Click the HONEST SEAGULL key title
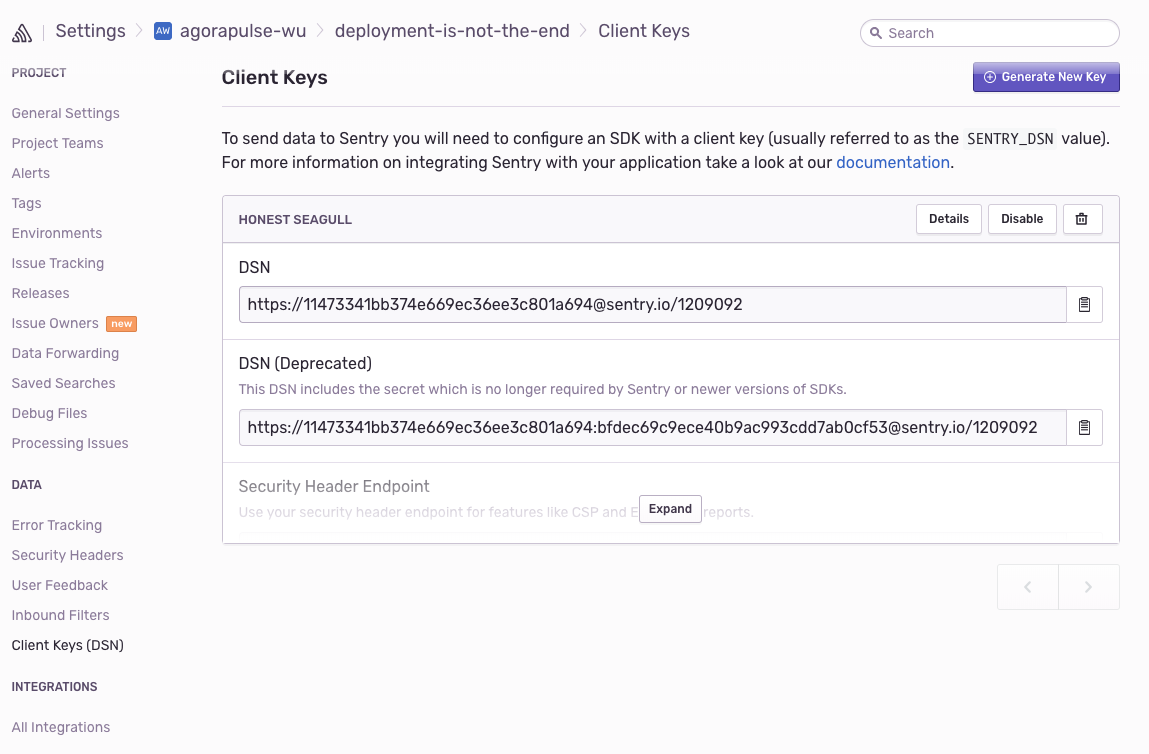This screenshot has height=754, width=1149. [x=295, y=220]
